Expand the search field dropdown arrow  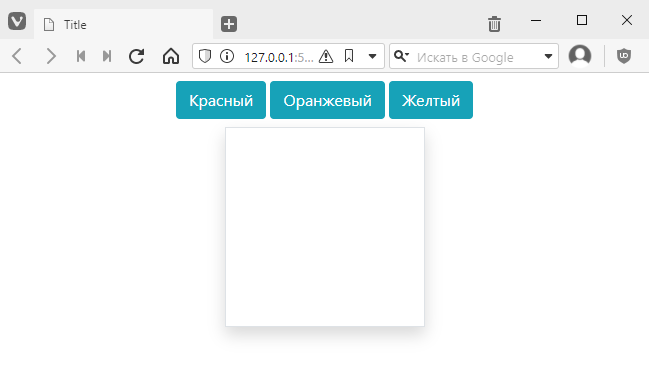pyautogui.click(x=548, y=56)
